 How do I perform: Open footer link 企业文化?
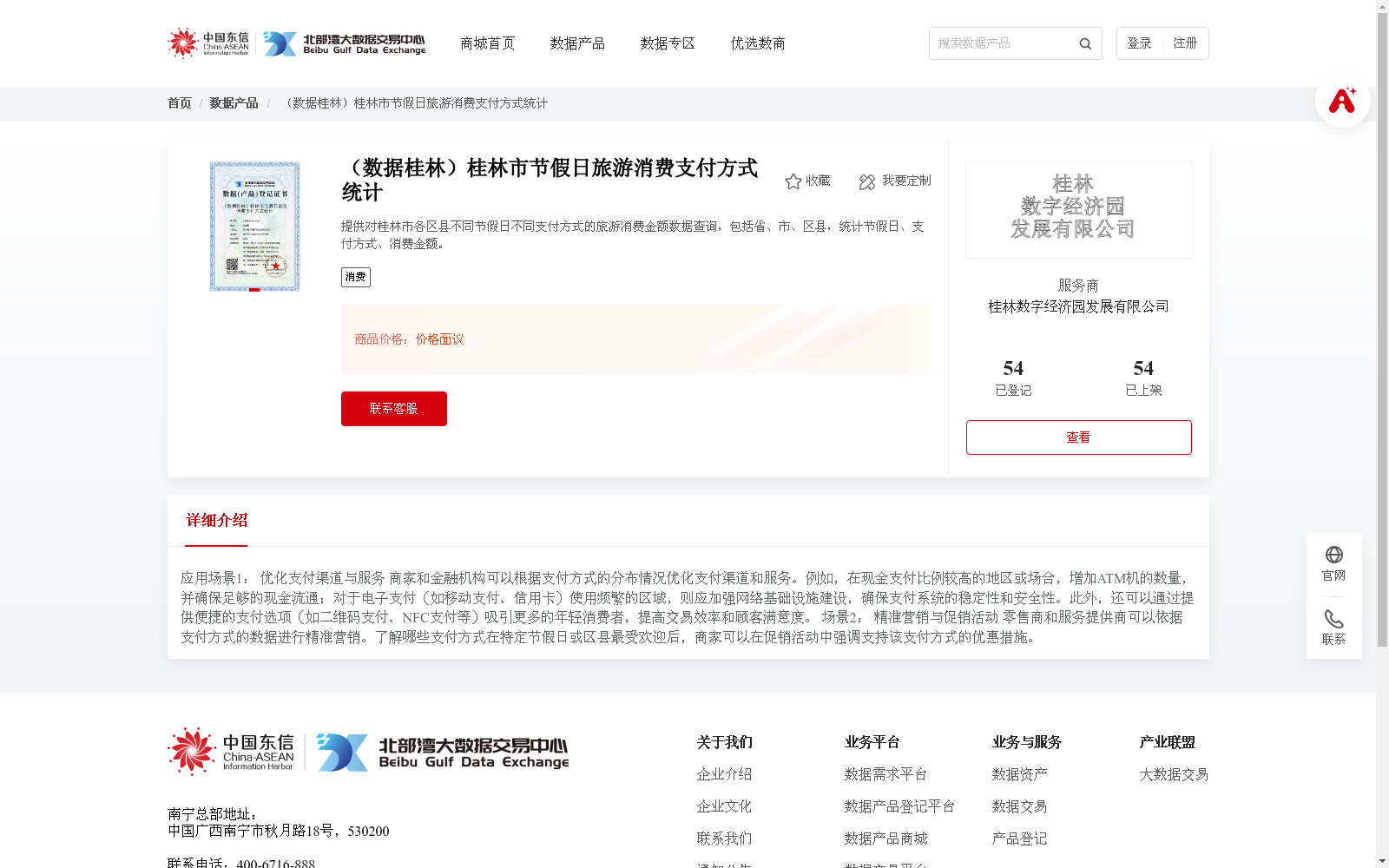(x=724, y=806)
